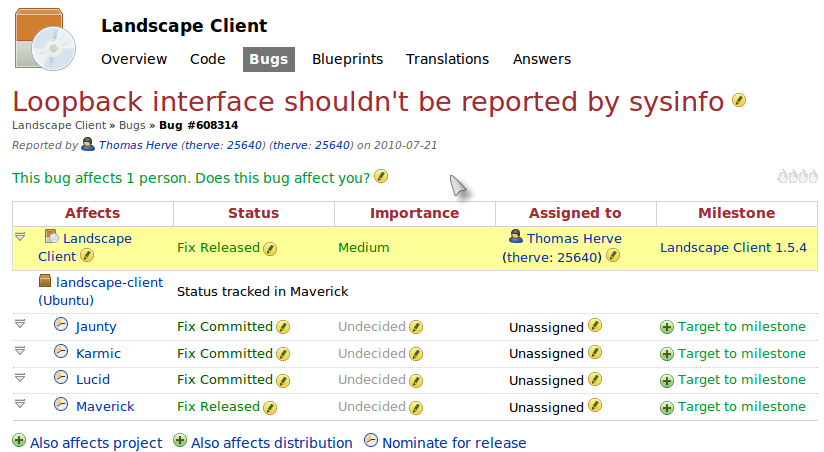
Task: Switch to the Translations tab
Action: [x=447, y=59]
